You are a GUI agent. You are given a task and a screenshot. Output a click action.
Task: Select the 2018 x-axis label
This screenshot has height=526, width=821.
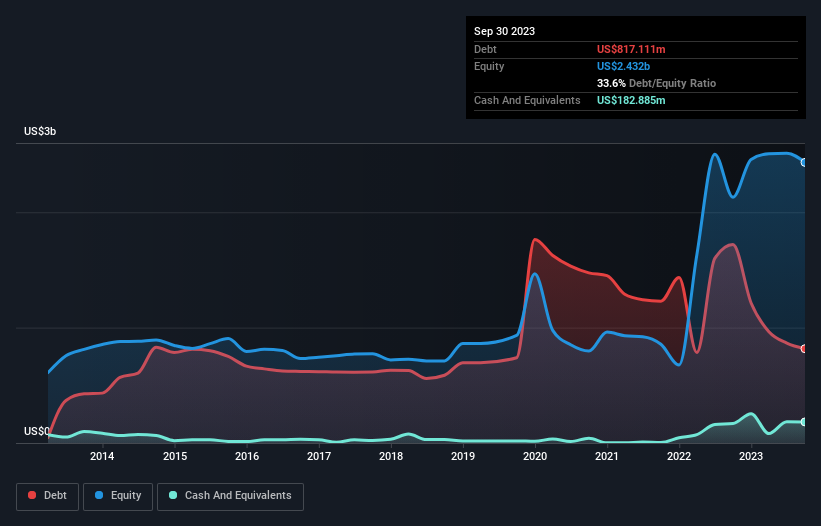pyautogui.click(x=391, y=456)
